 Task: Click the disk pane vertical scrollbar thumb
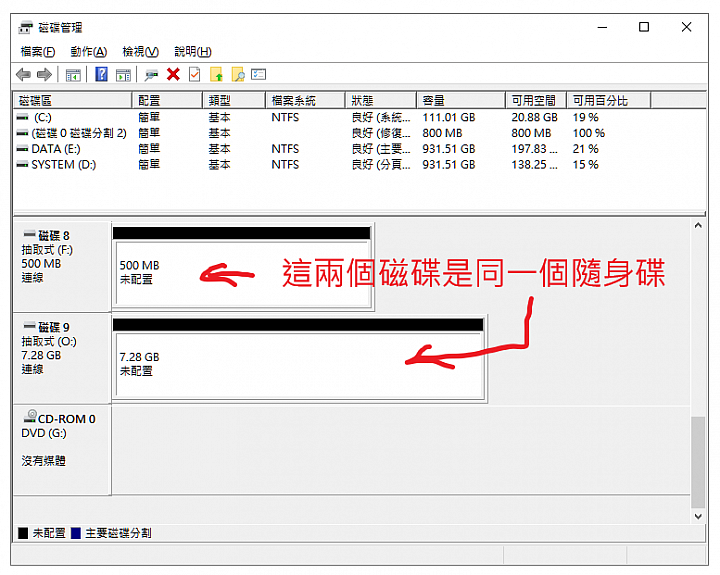click(698, 462)
